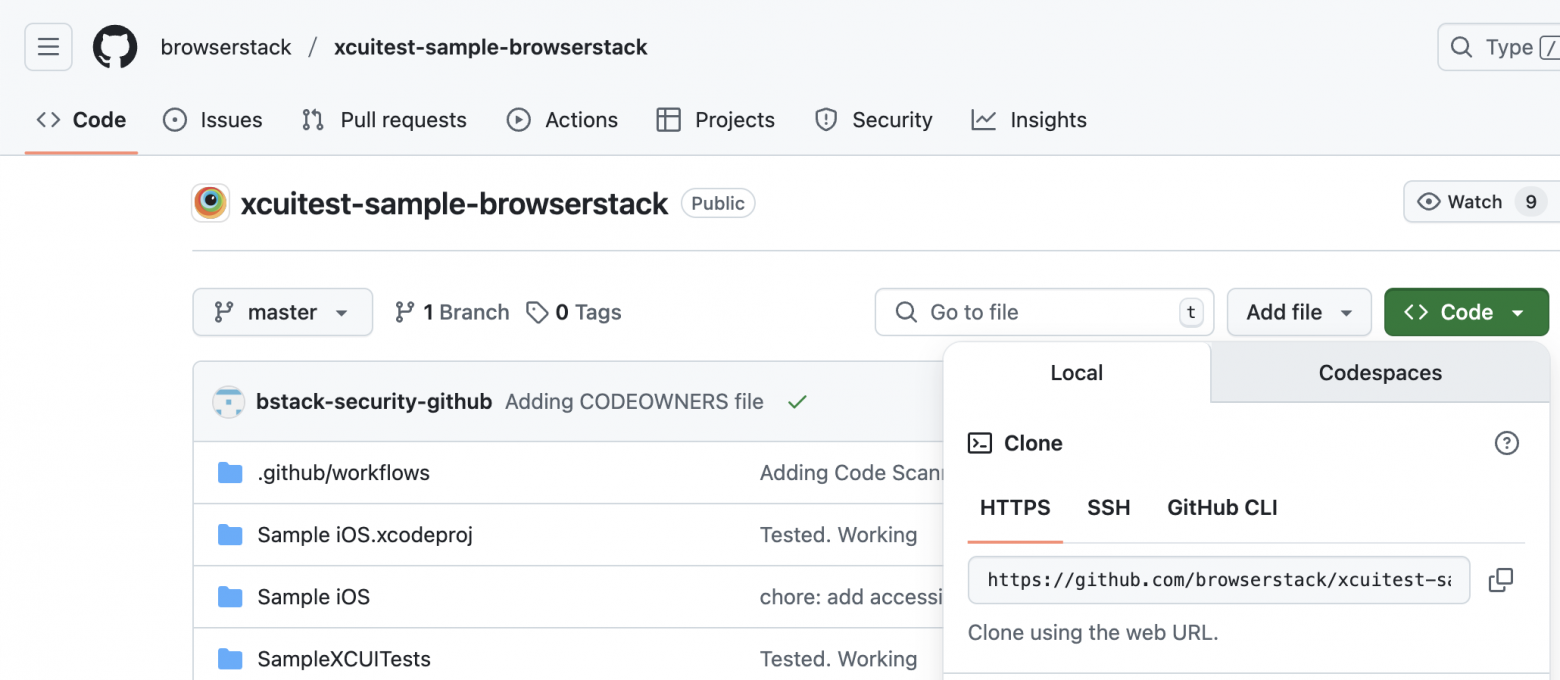Image resolution: width=1560 pixels, height=680 pixels.
Task: Expand the master branch dropdown
Action: pos(282,312)
